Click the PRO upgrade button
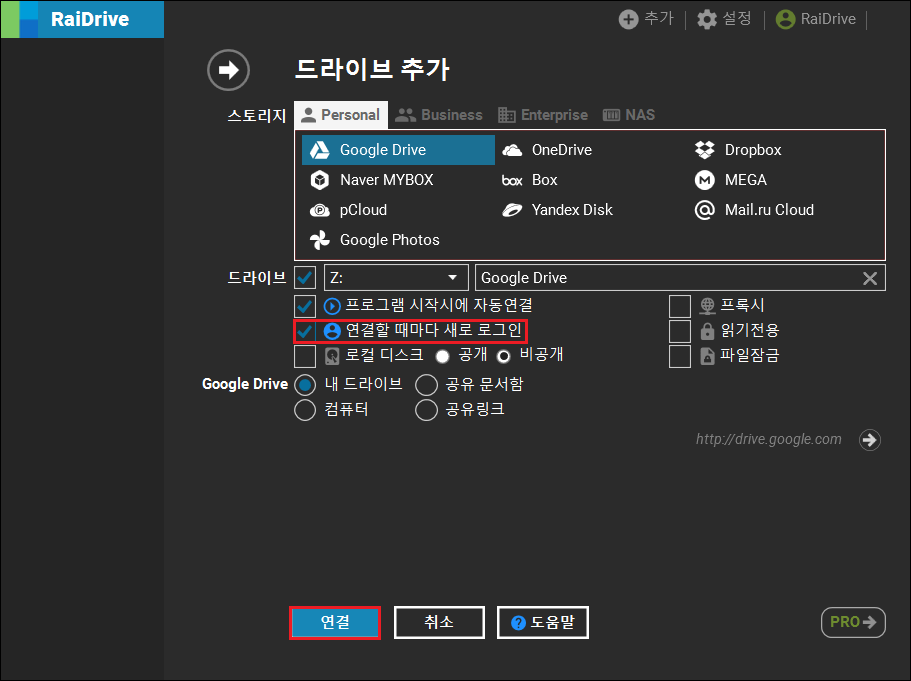This screenshot has height=681, width=911. [x=853, y=623]
